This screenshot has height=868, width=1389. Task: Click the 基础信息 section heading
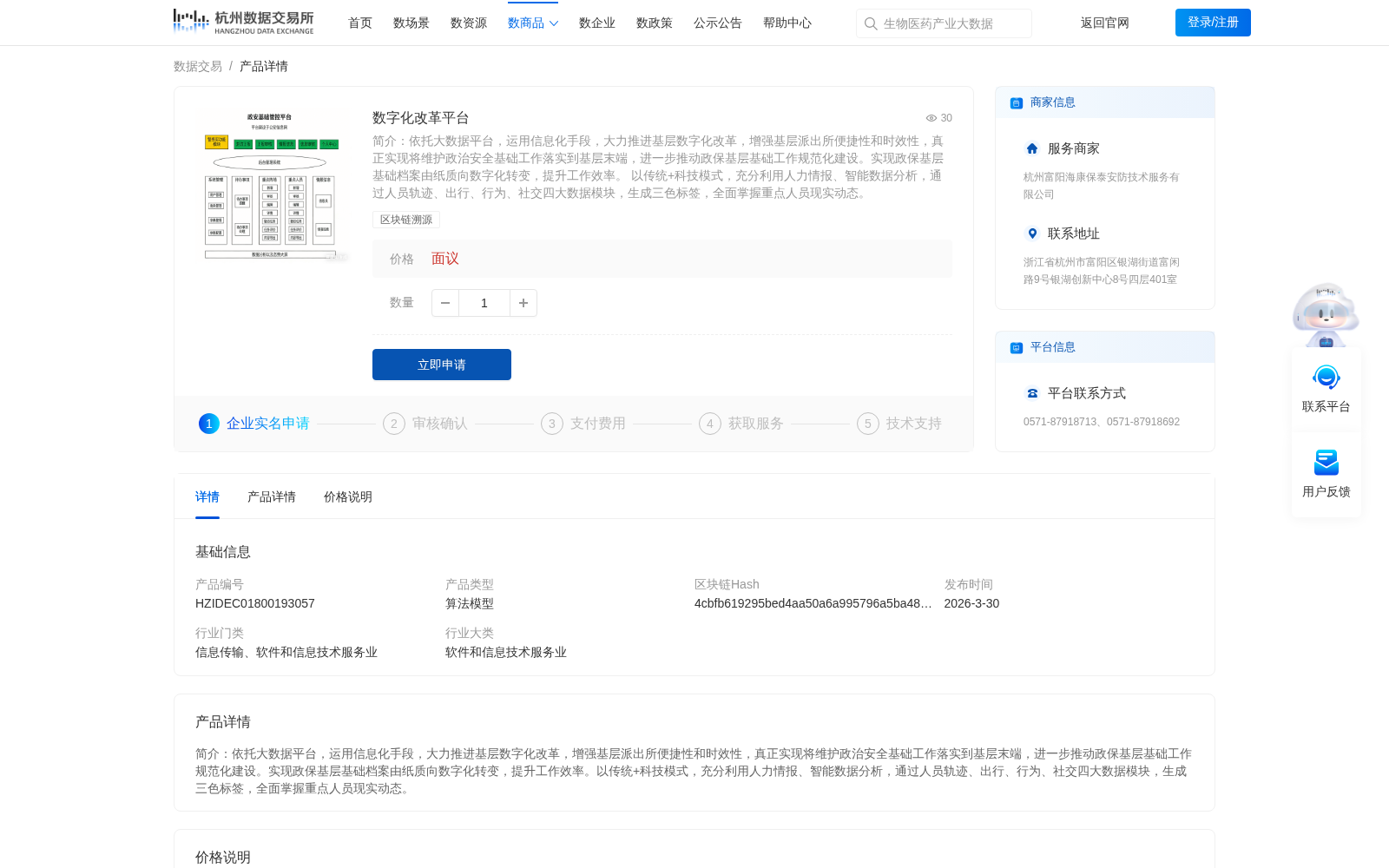pos(223,552)
